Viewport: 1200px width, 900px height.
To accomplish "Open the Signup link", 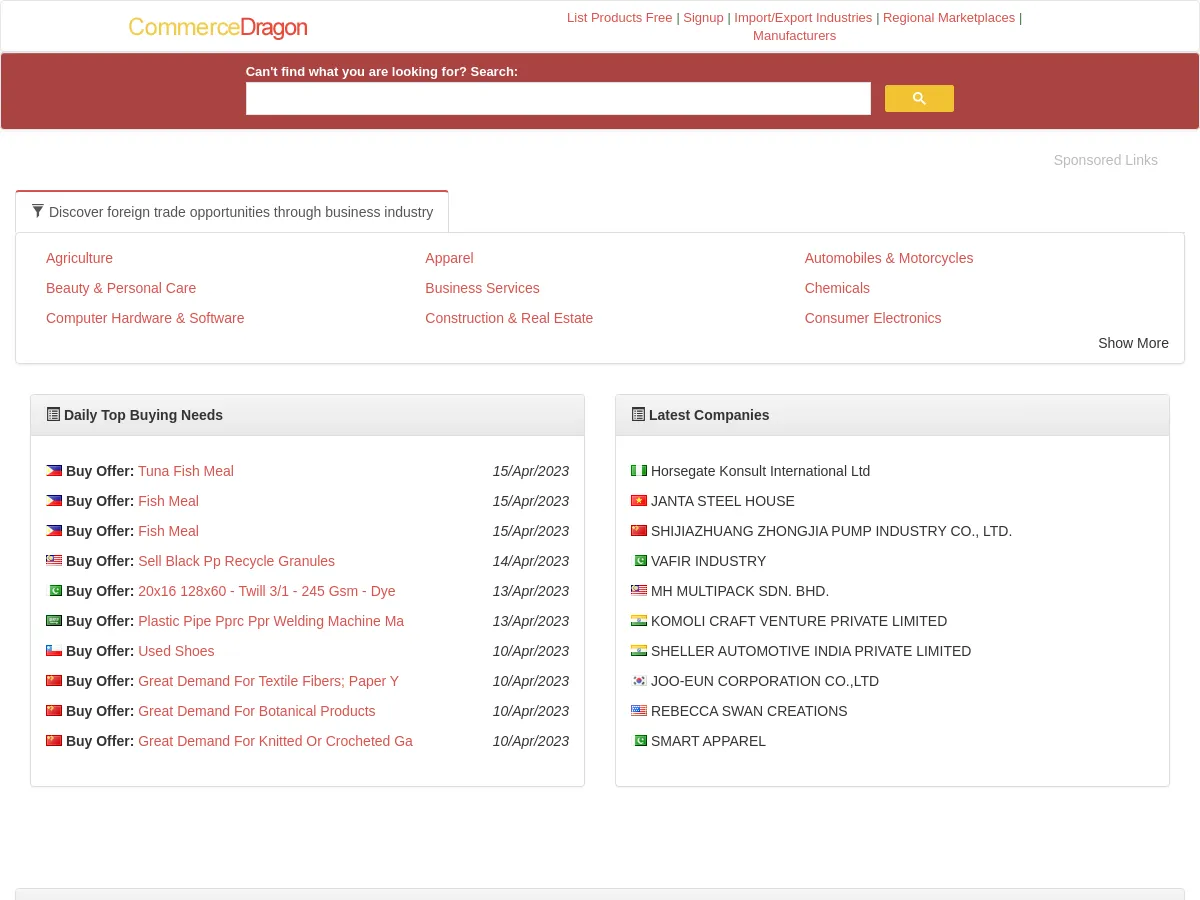I will [703, 17].
